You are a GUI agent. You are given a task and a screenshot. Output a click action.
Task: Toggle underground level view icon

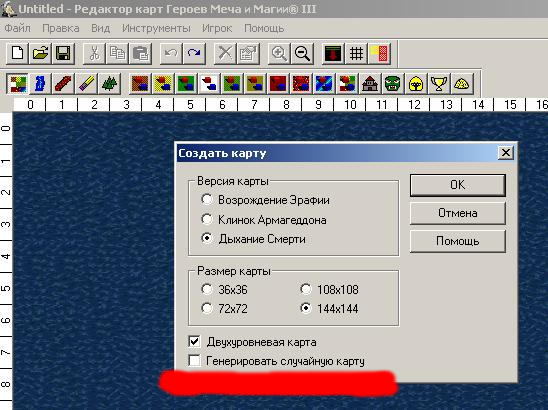[x=333, y=53]
